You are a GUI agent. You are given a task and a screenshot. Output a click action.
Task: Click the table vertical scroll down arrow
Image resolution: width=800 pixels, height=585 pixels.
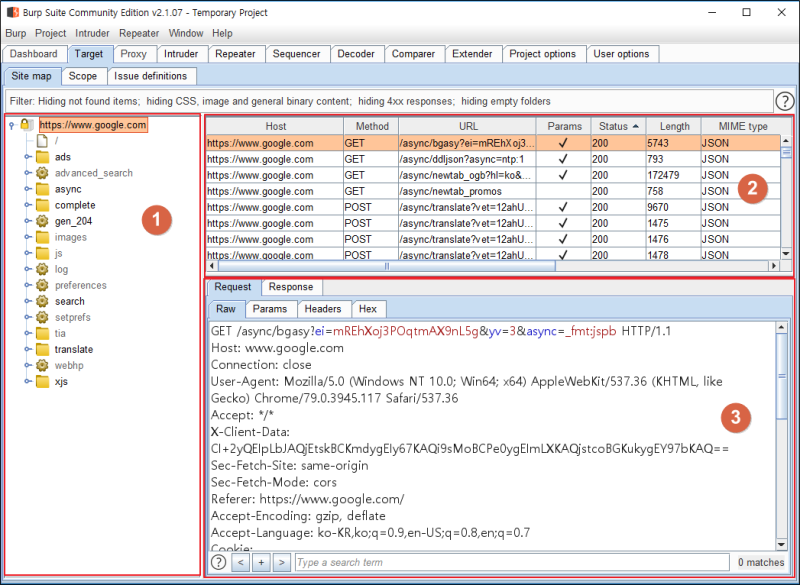coord(786,253)
